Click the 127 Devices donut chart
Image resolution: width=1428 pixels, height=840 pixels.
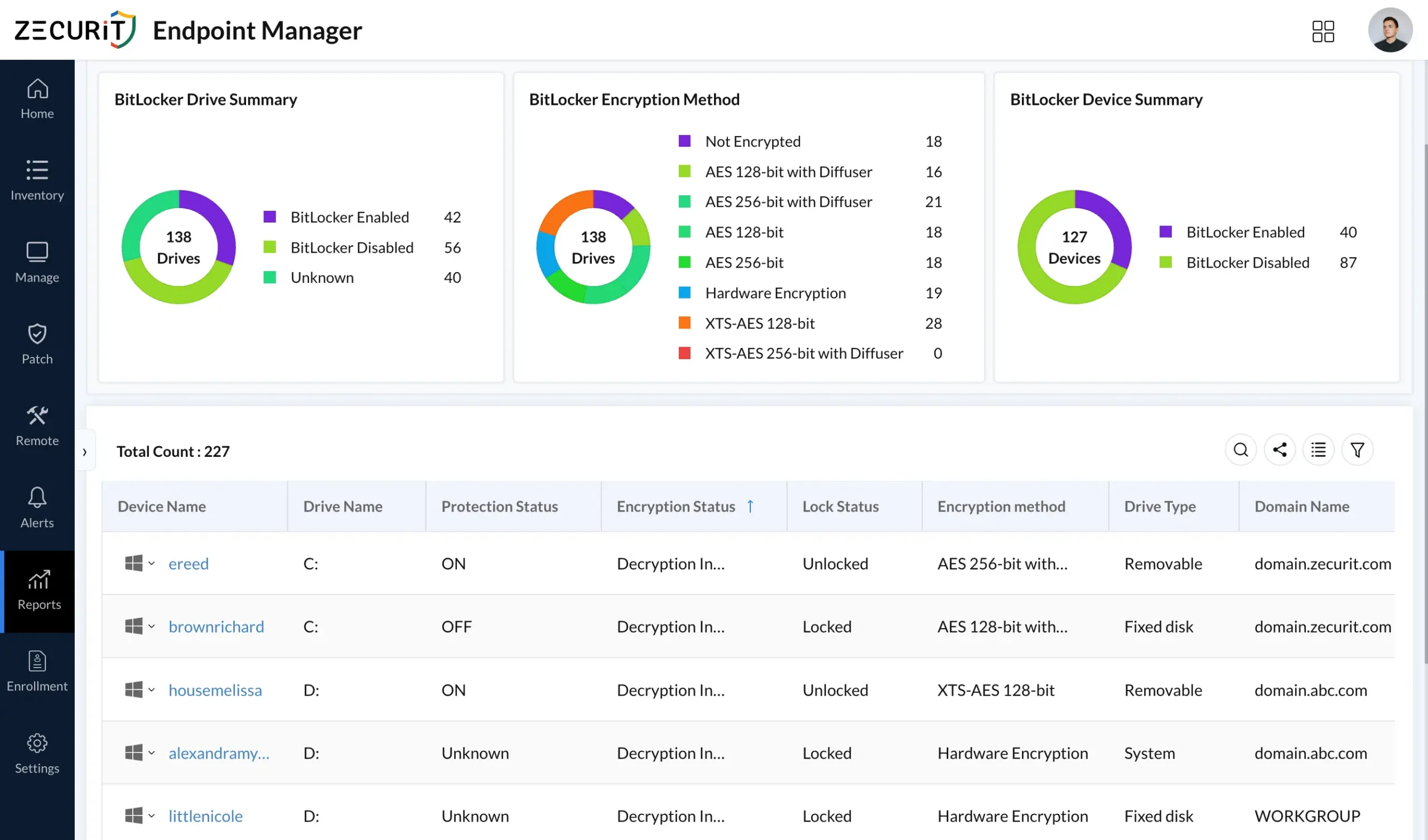1074,247
